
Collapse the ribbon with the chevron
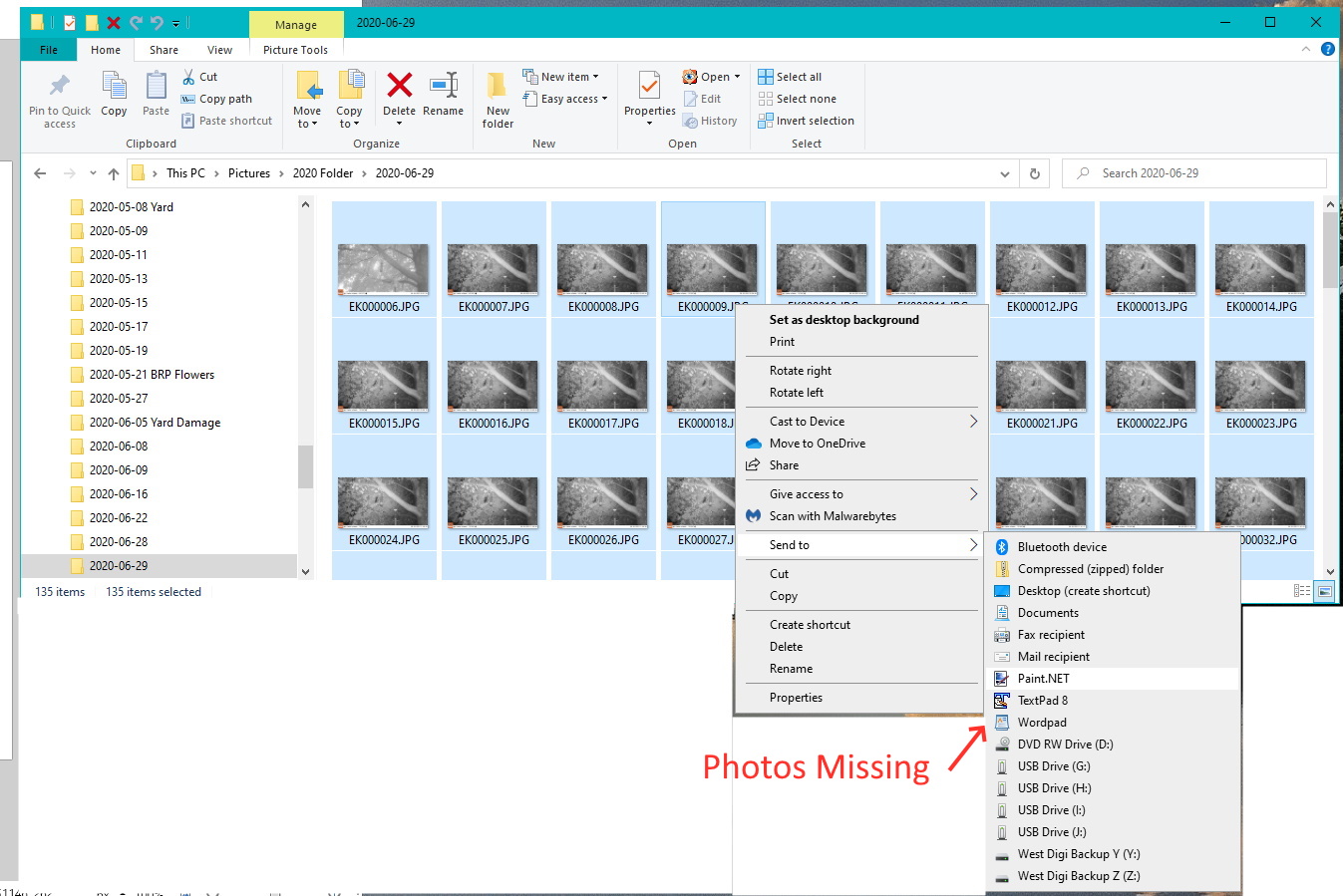(x=1306, y=49)
